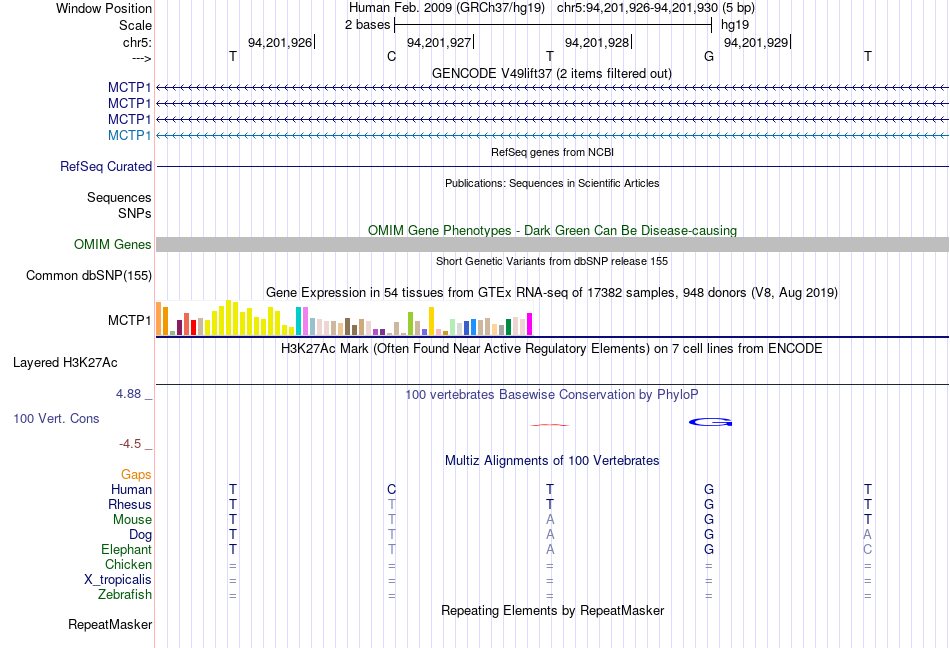Open 100 vertebrates Basewise Conservation by PhyloP title
950x648 pixels.
click(x=552, y=394)
